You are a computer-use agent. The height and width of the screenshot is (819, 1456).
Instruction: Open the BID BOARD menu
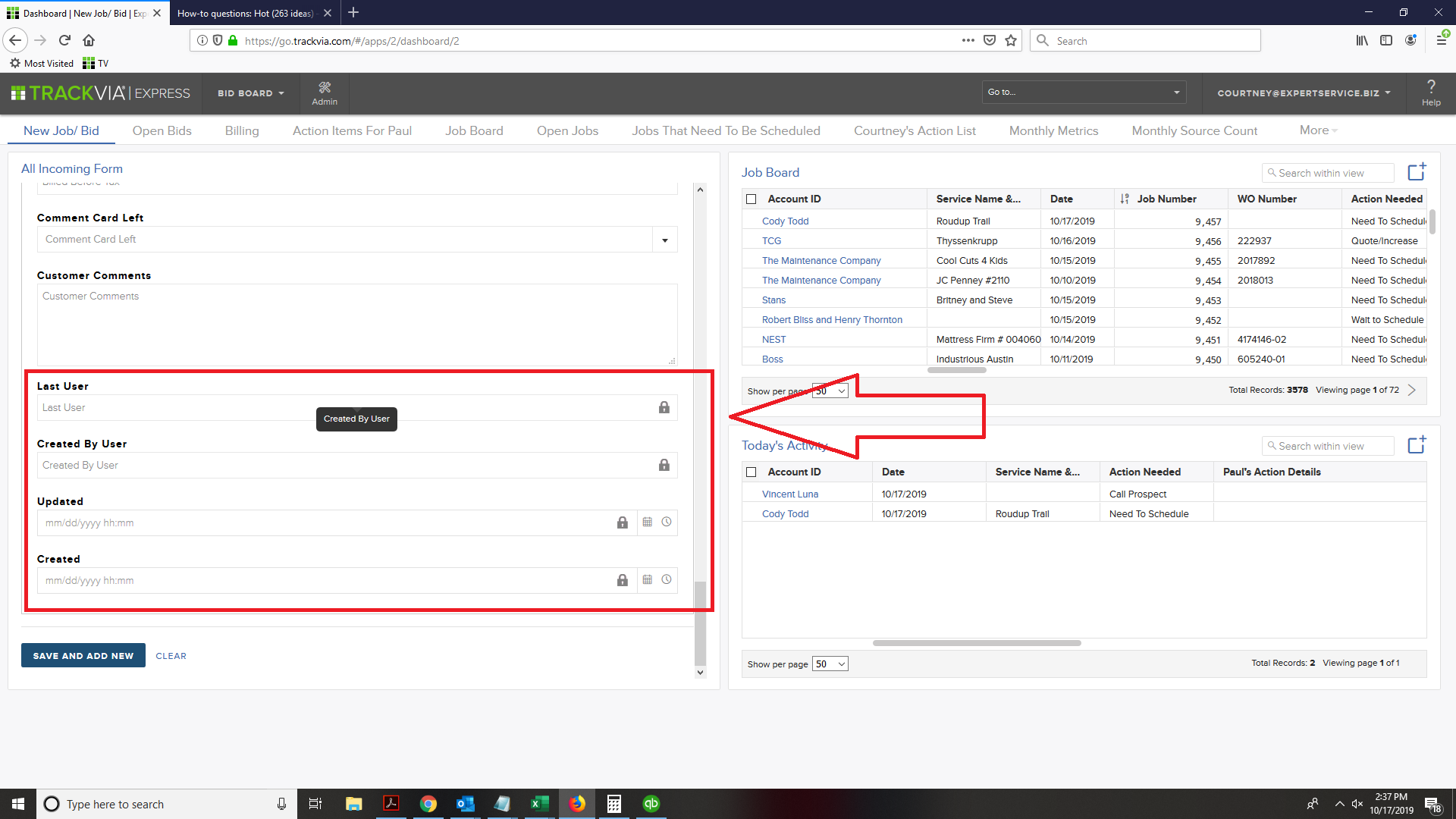(x=250, y=93)
